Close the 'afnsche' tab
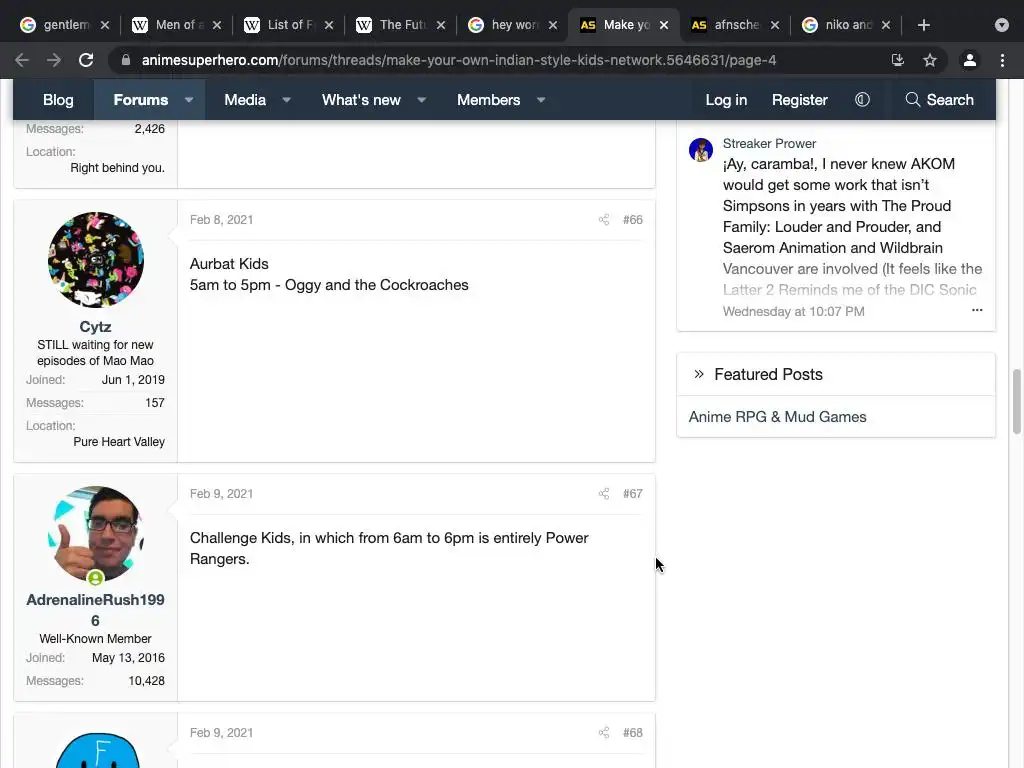This screenshot has width=1024, height=768. [775, 25]
